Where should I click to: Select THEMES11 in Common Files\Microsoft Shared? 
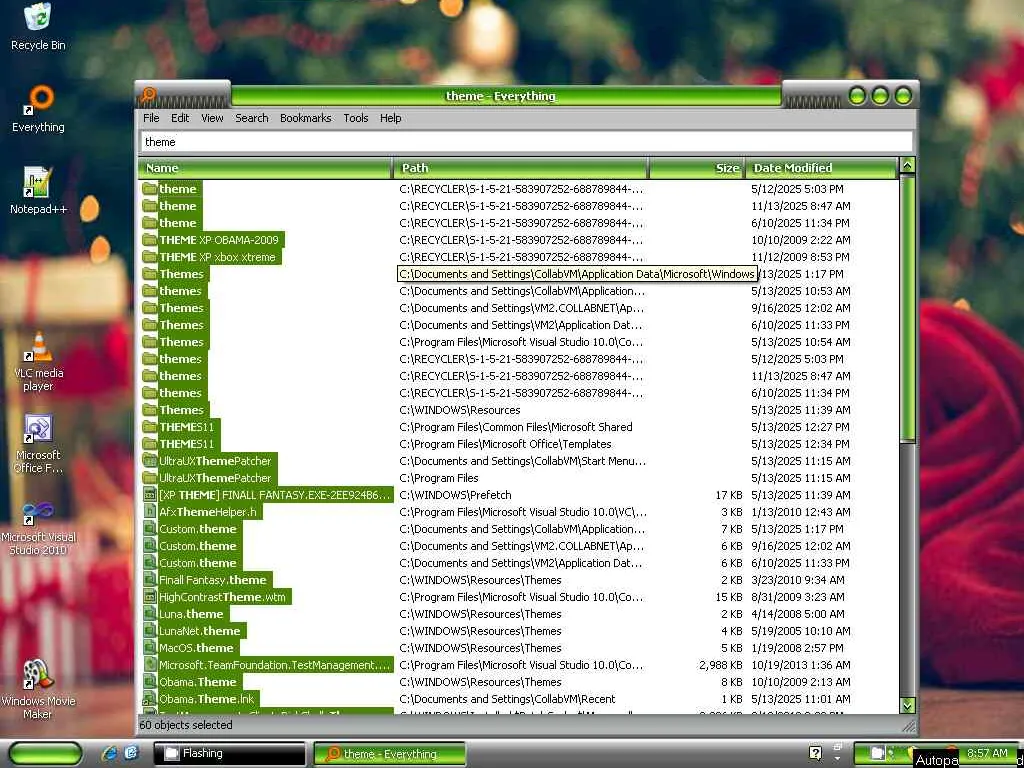[x=187, y=426]
